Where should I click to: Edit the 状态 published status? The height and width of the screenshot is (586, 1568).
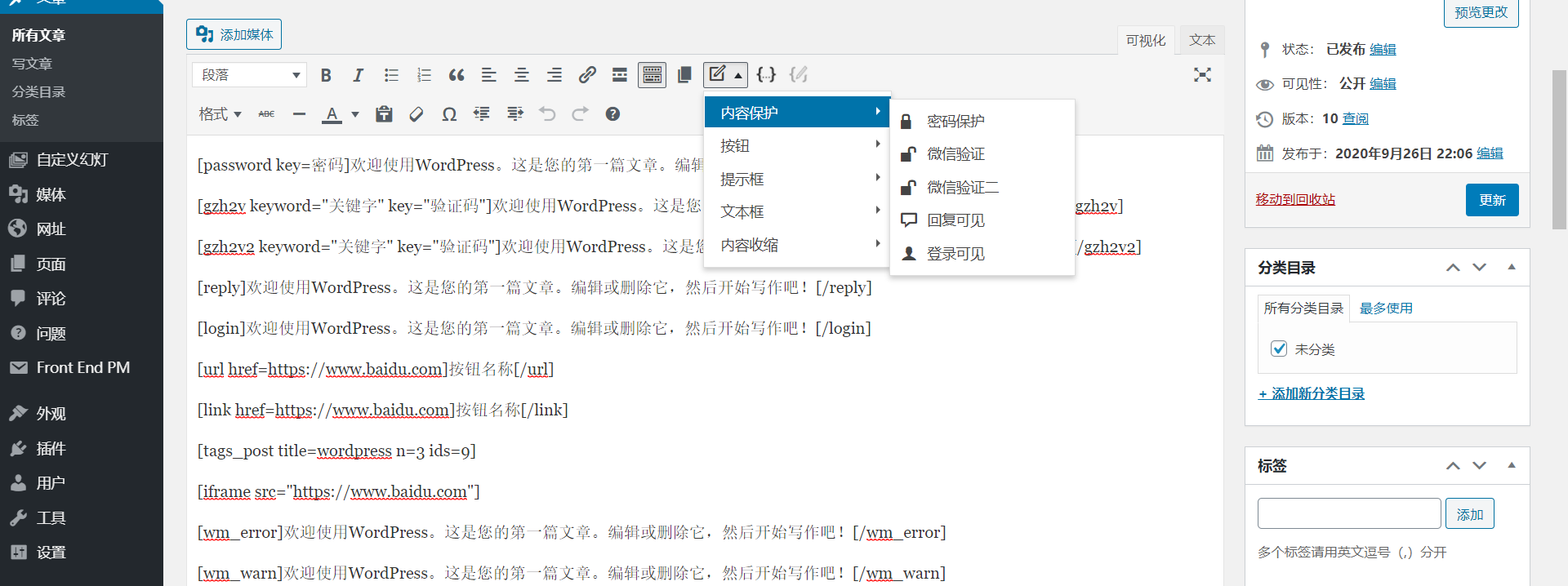1383,49
